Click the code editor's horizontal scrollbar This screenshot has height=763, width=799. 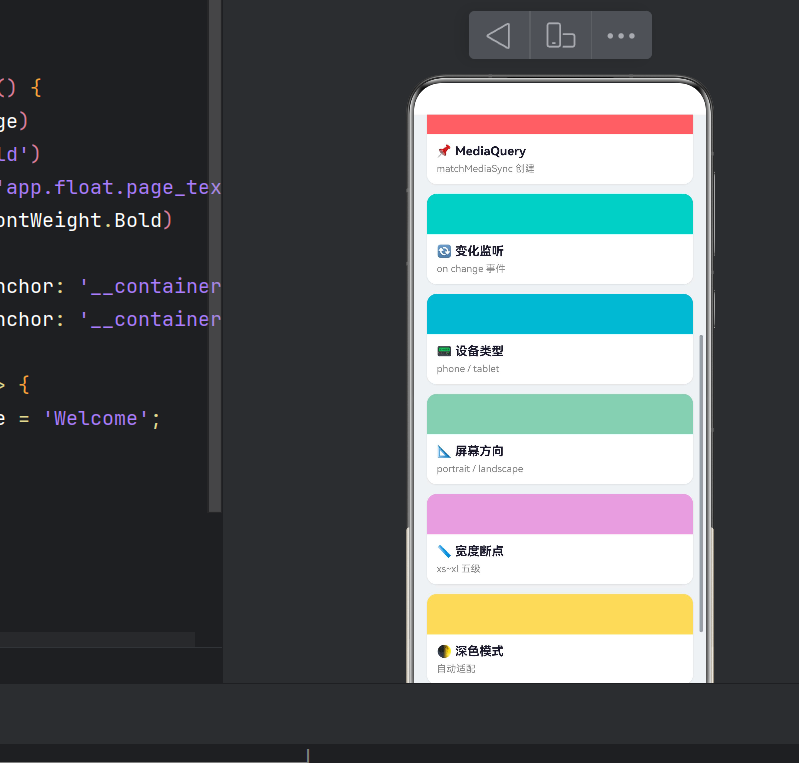click(97, 639)
